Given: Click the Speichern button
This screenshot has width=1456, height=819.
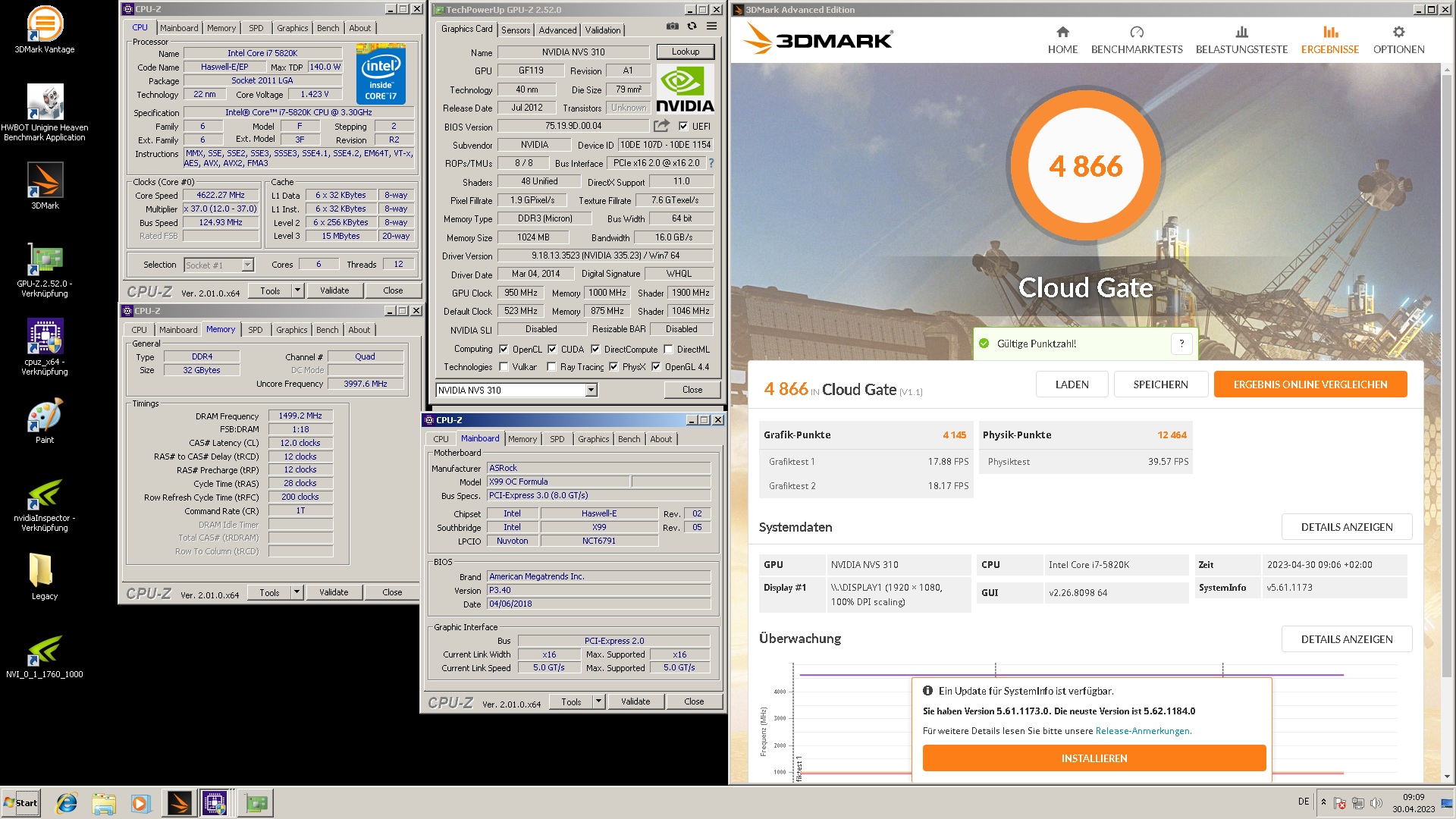Looking at the screenshot, I should point(1160,384).
